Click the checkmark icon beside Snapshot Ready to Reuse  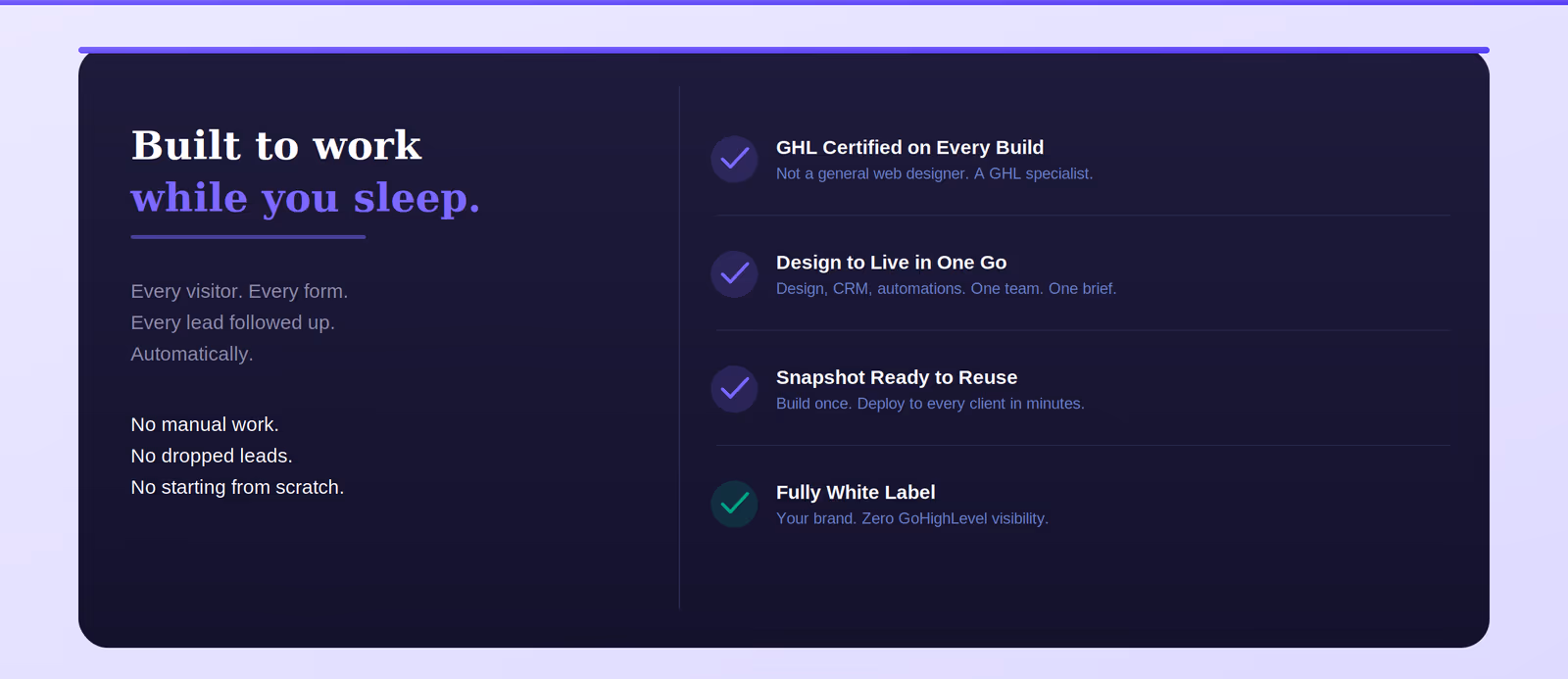(x=734, y=389)
